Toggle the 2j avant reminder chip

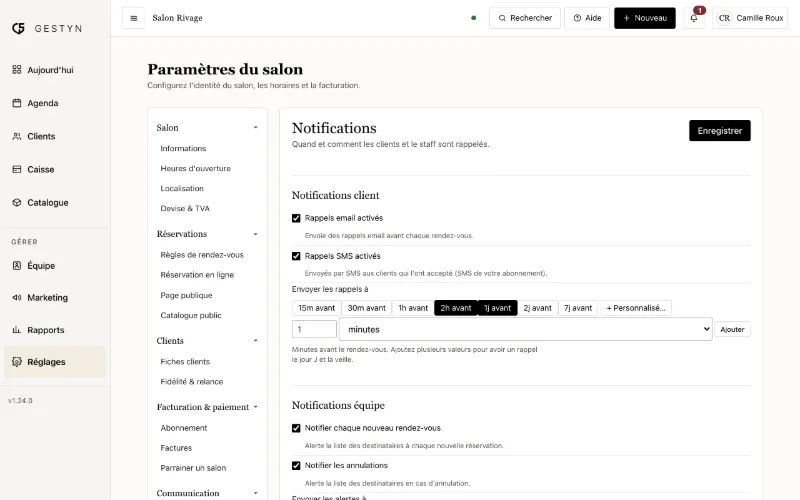(538, 308)
